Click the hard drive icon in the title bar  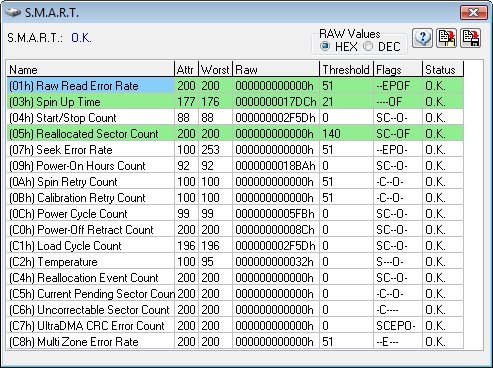point(13,13)
